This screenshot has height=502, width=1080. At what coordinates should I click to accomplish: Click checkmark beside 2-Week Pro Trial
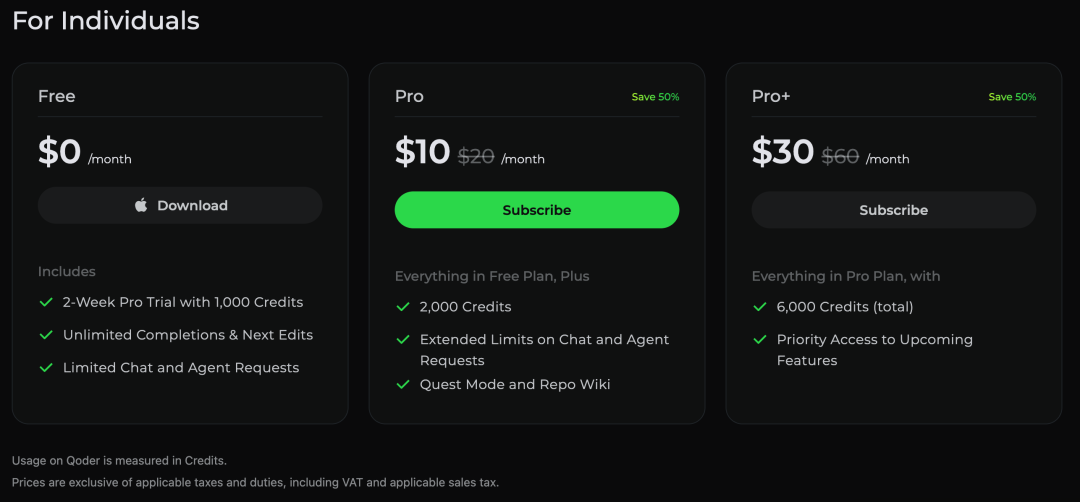coord(46,302)
